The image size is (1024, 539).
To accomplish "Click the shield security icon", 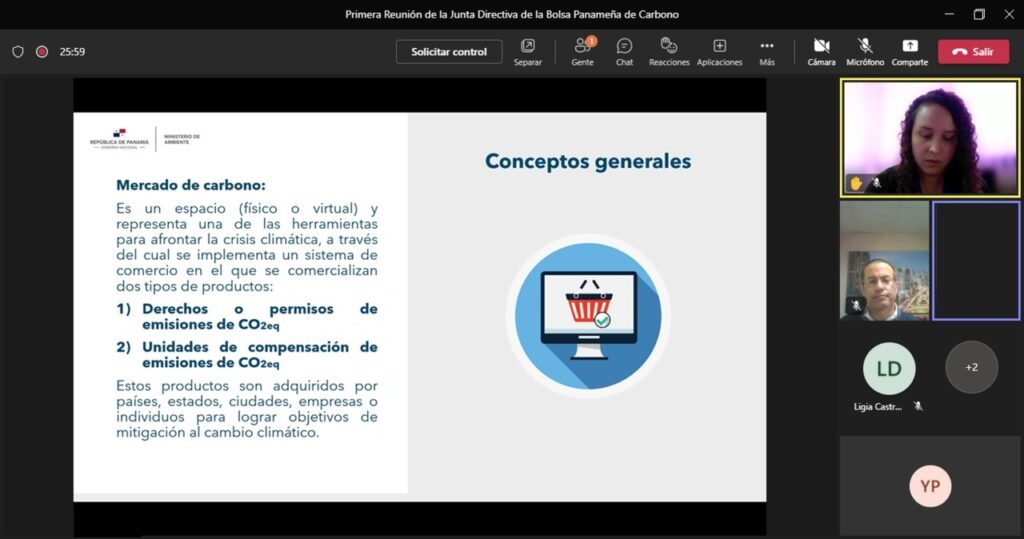I will 18,52.
